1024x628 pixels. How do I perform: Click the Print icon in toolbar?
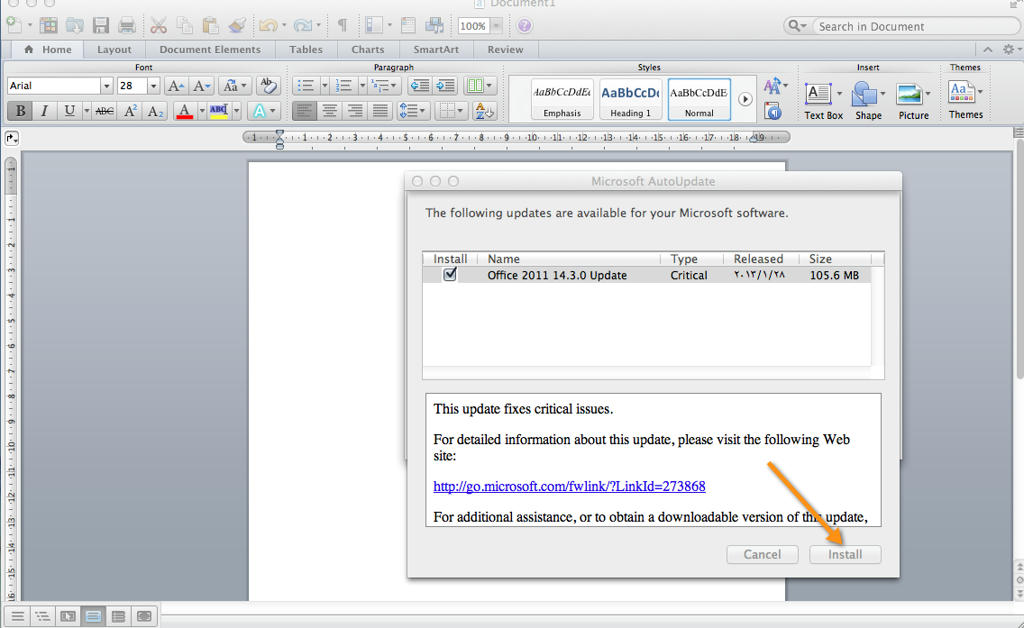coord(127,25)
